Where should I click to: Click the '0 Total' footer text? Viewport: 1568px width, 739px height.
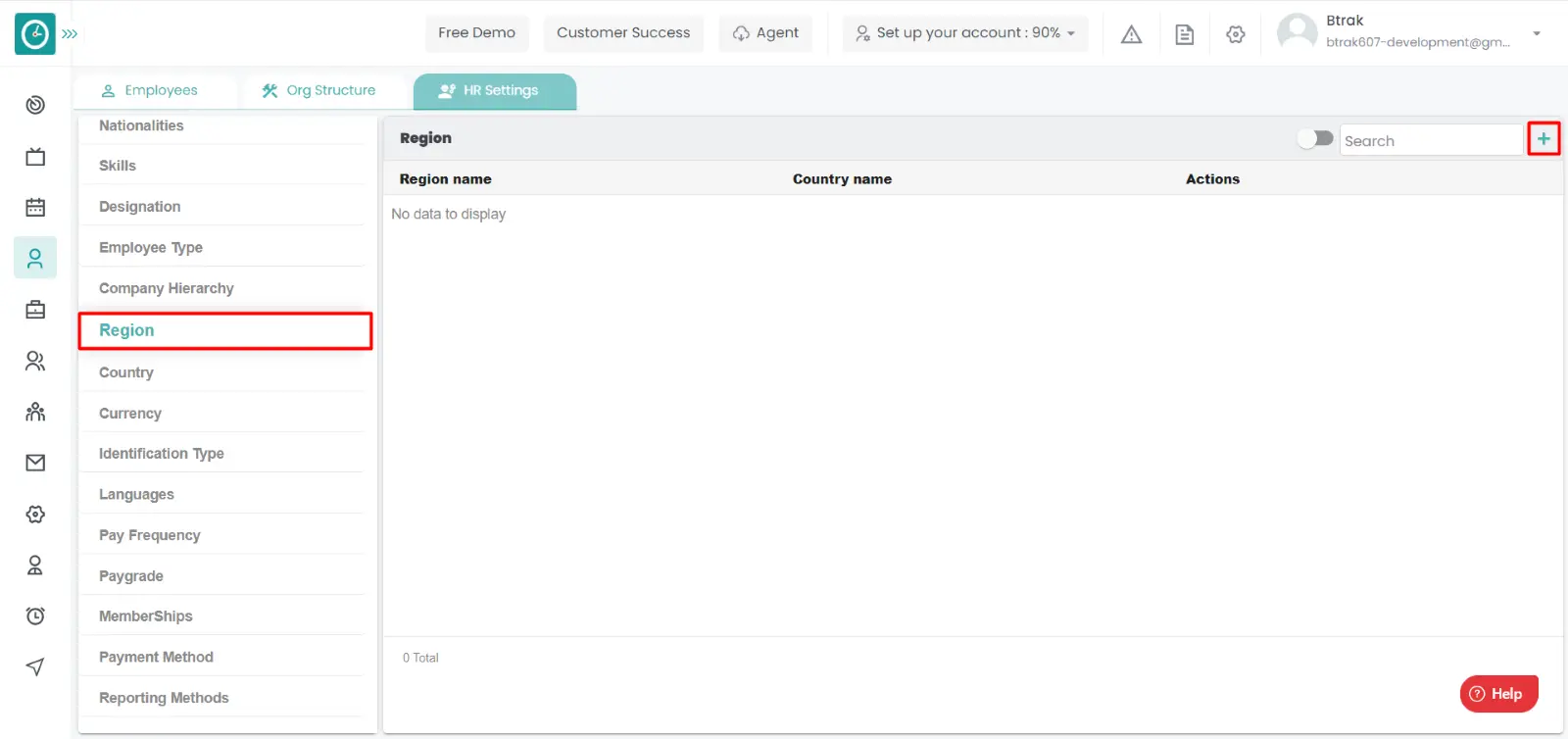tap(420, 658)
